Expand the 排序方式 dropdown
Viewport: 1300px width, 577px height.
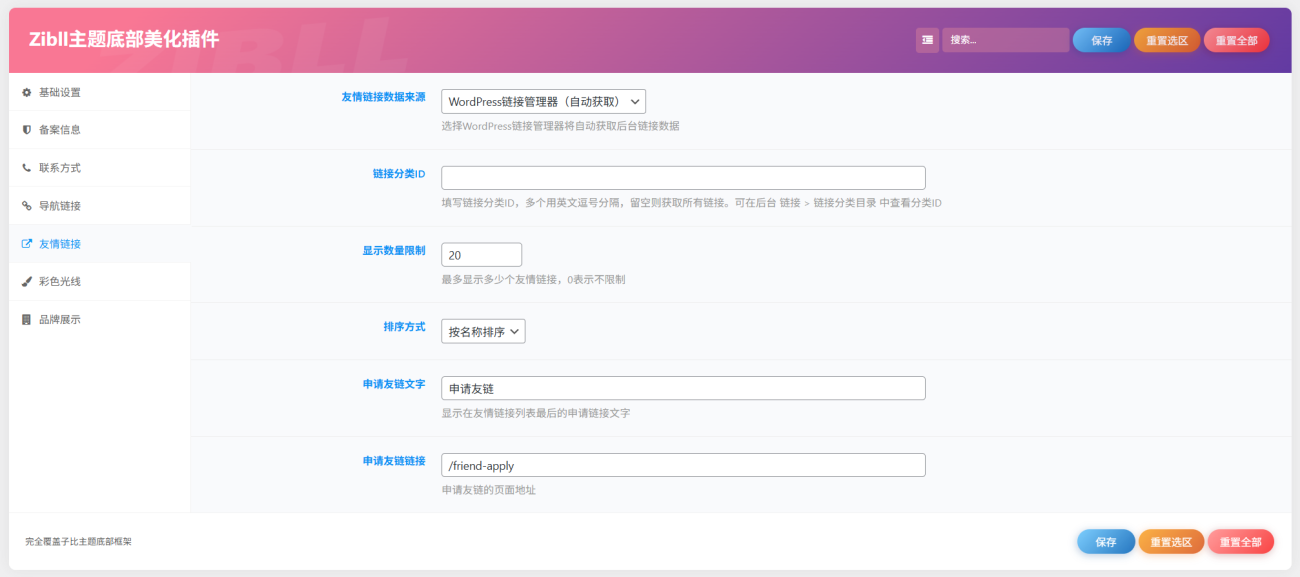point(483,331)
